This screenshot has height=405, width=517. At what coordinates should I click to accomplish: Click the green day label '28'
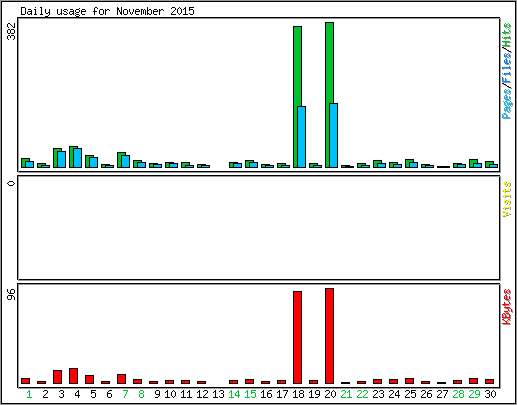pyautogui.click(x=458, y=394)
